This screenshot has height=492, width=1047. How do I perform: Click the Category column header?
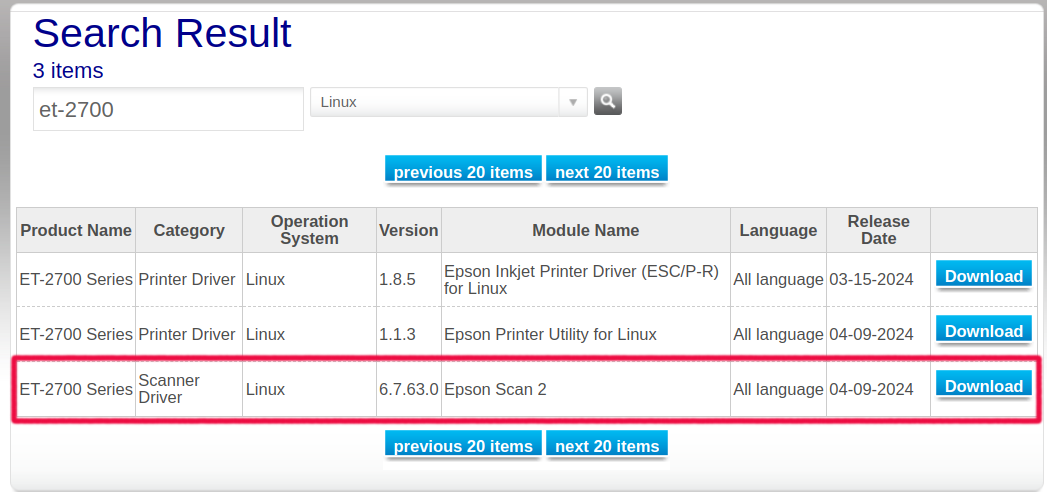click(x=189, y=230)
